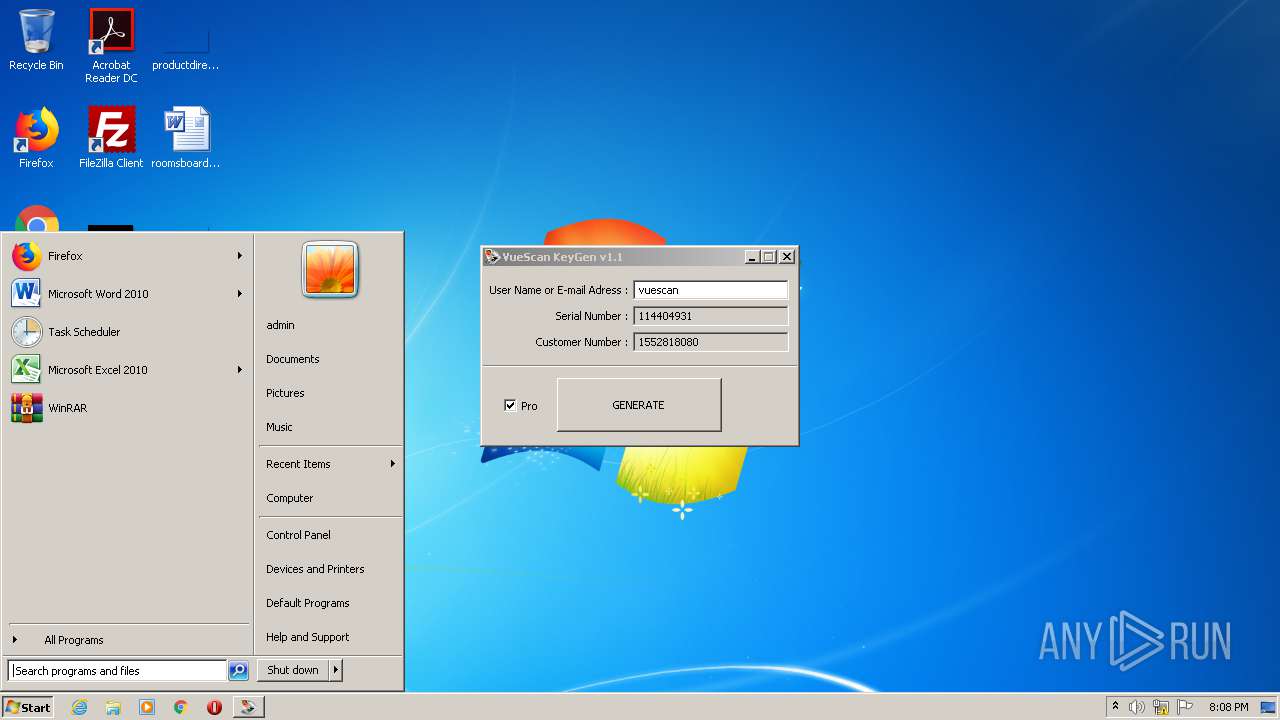Click the taskbar clock showing 8:08 PM
The image size is (1280, 720).
pyautogui.click(x=1228, y=707)
